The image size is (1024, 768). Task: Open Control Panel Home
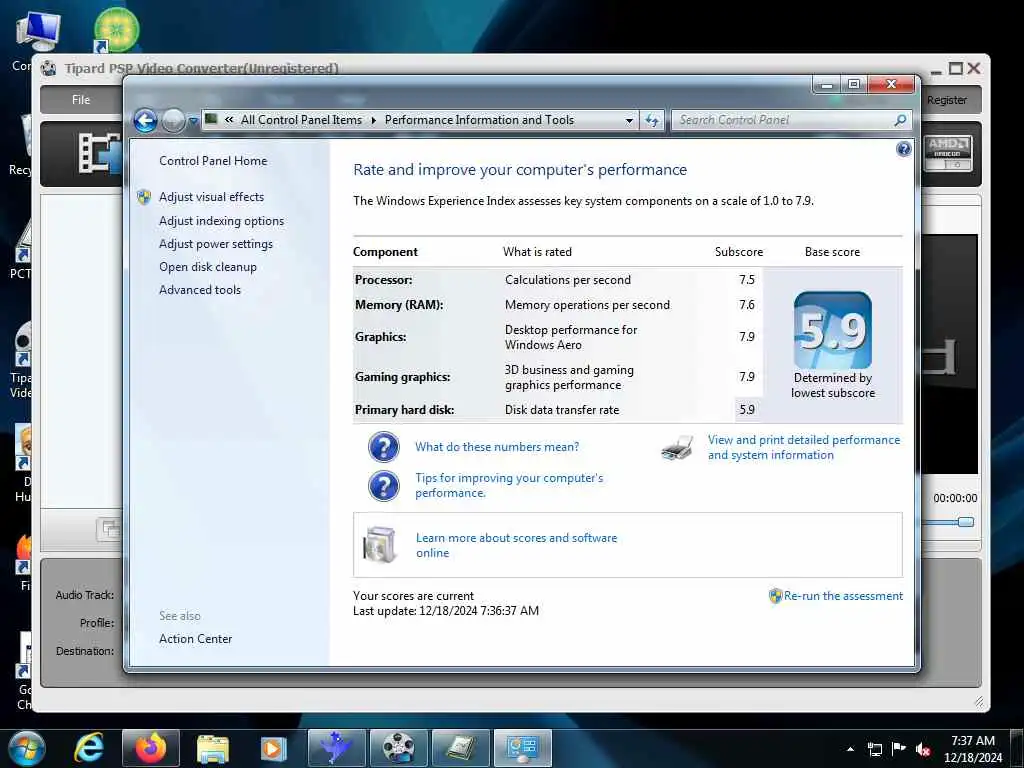click(213, 161)
